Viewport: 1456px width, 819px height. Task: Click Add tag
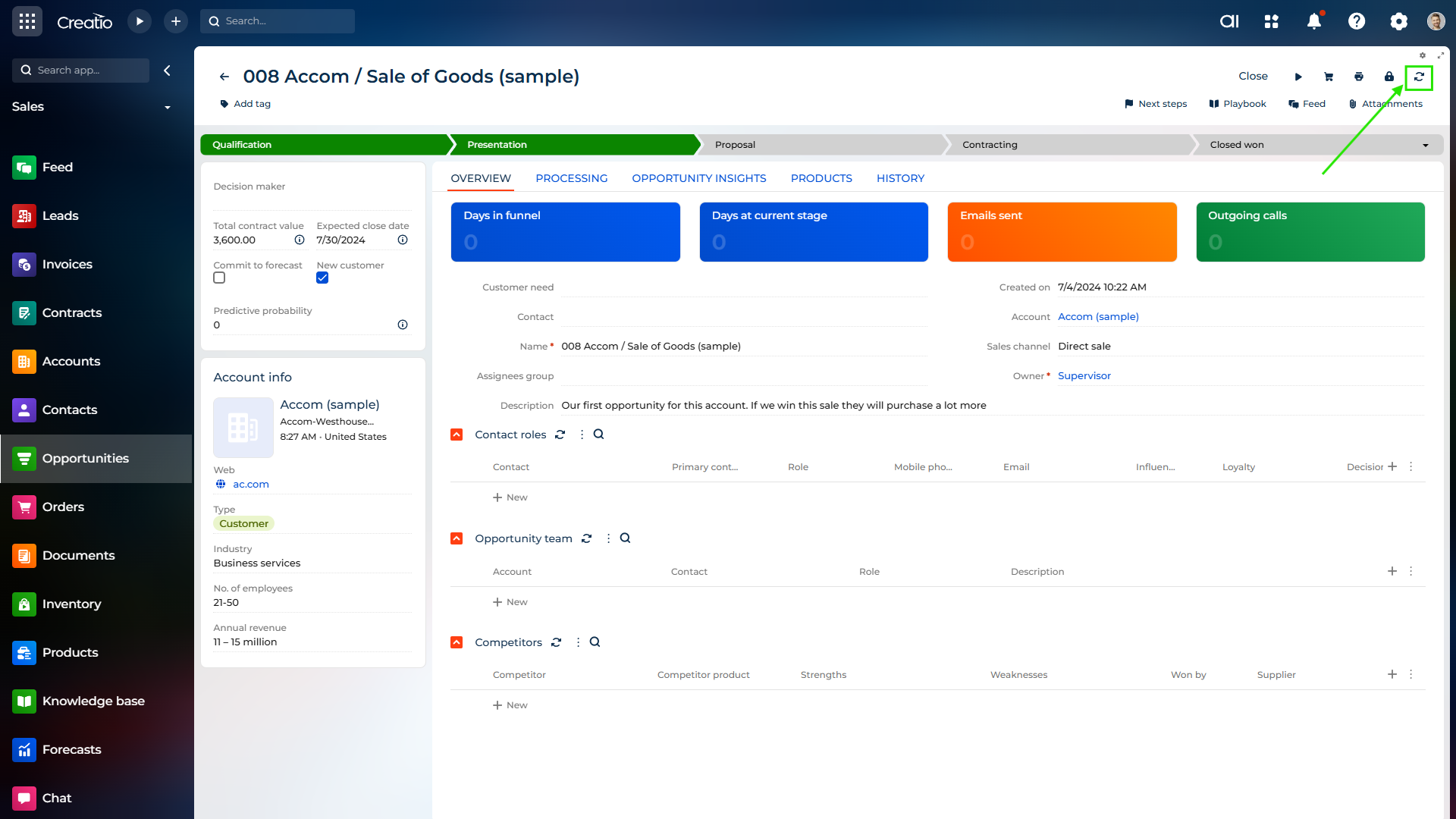245,104
